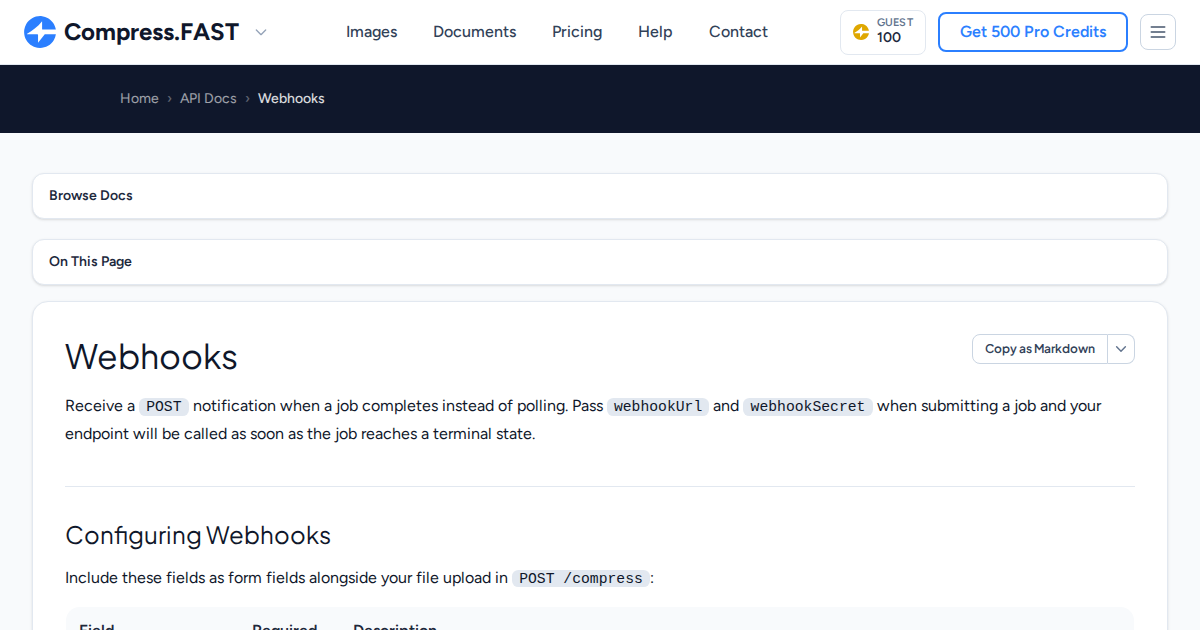Click the Webhooks breadcrumb text

pos(291,98)
